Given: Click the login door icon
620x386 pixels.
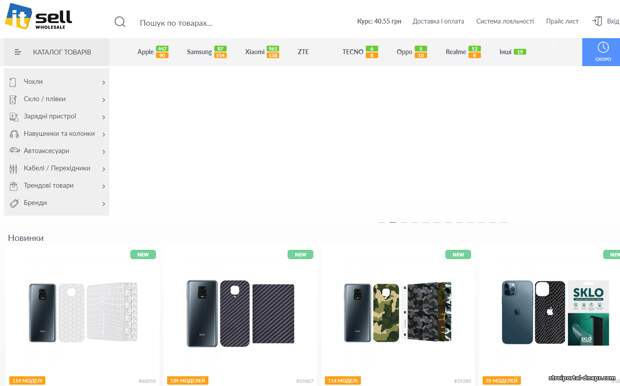Looking at the screenshot, I should (x=597, y=21).
